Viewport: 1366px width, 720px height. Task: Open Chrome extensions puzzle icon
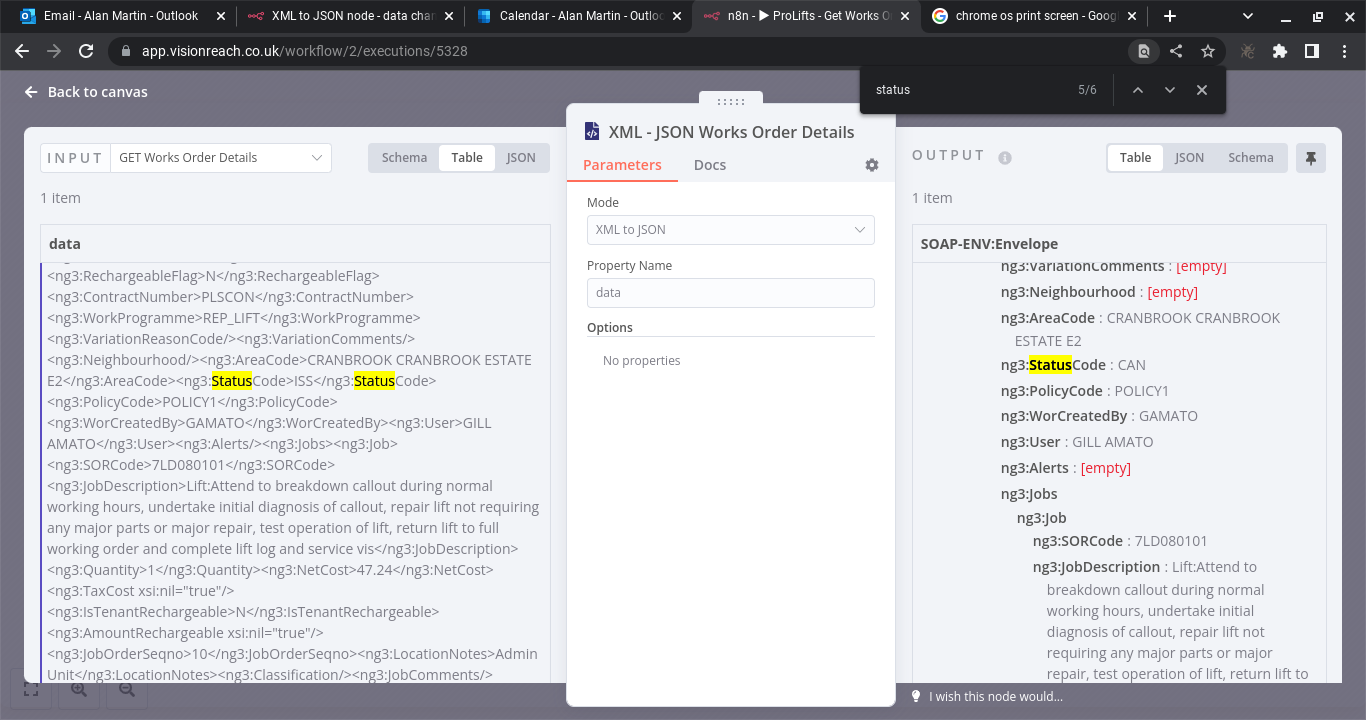[1280, 51]
